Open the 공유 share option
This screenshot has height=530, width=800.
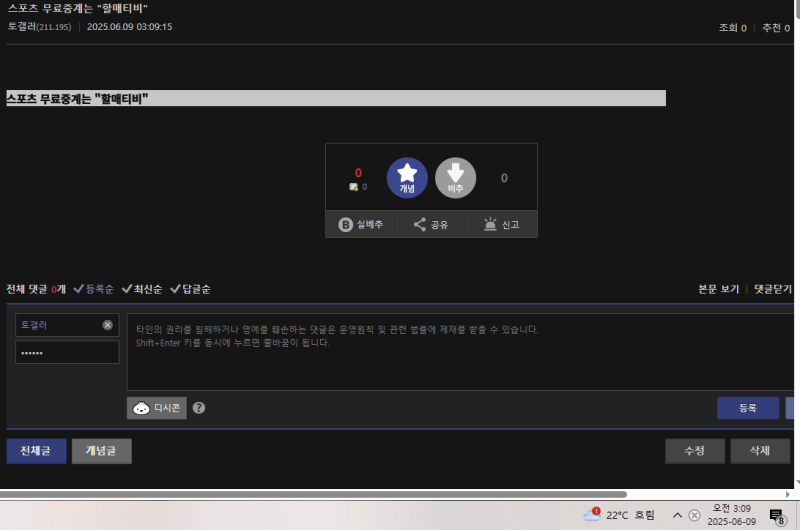[x=431, y=225]
